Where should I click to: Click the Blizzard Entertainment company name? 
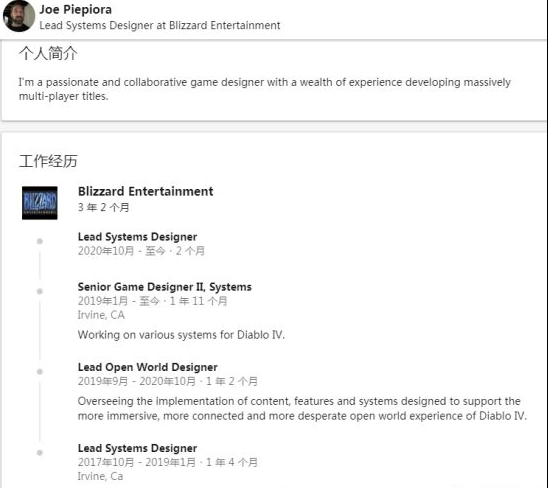[145, 192]
